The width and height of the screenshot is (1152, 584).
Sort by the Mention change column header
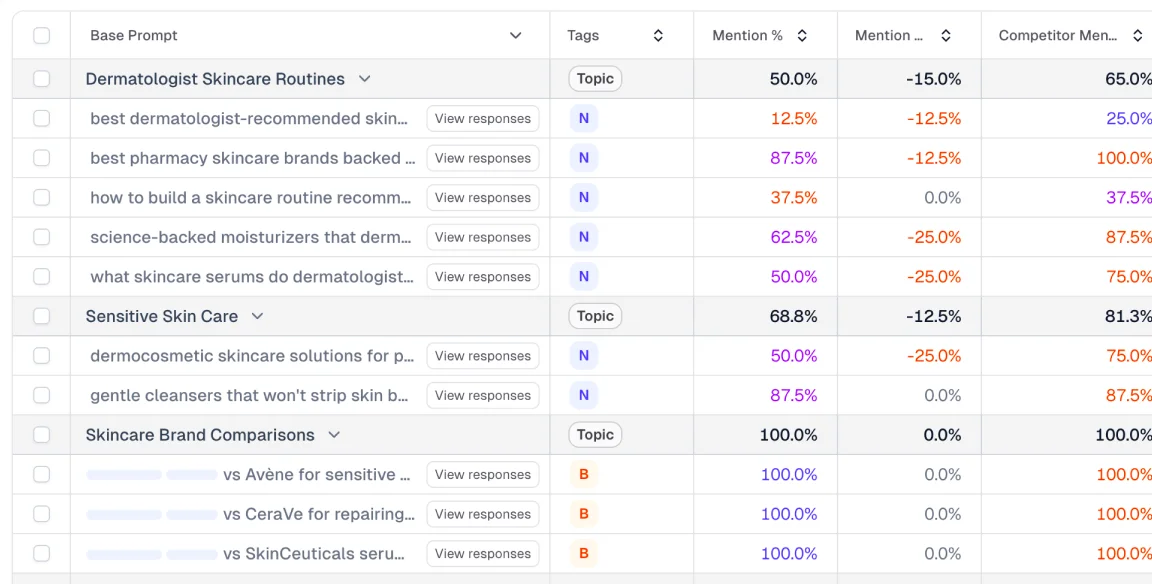click(945, 36)
